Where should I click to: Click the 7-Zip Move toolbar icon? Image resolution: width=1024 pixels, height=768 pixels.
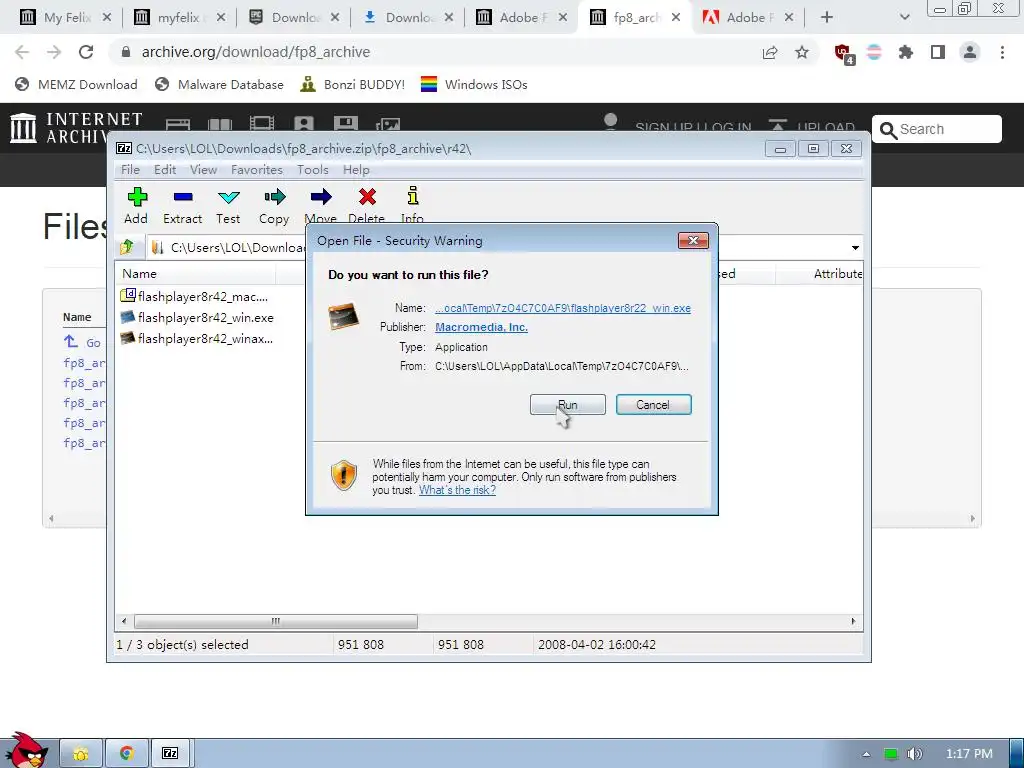coord(321,204)
